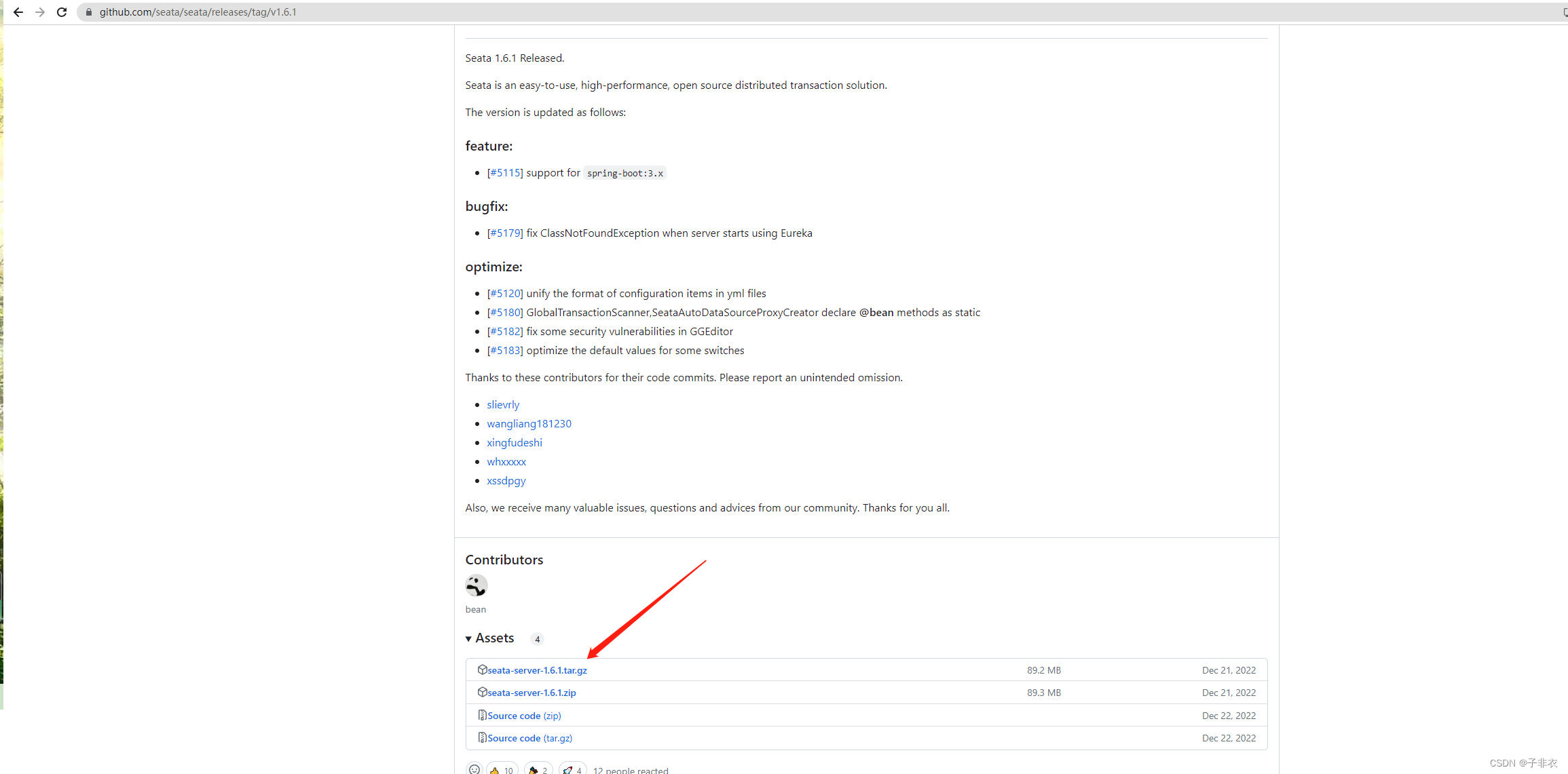Open pull request #5115 link

point(505,173)
